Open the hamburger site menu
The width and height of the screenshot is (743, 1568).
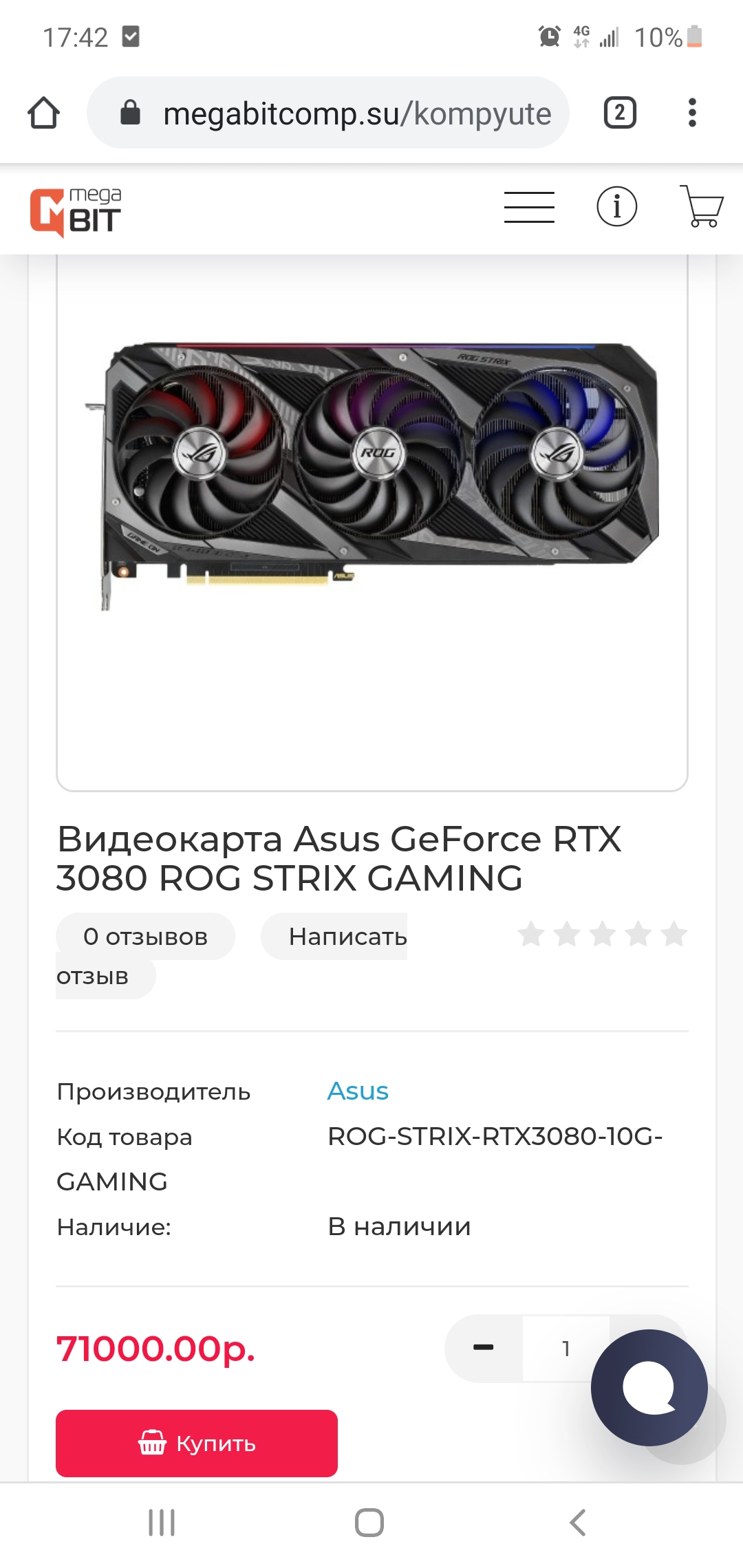pos(529,208)
